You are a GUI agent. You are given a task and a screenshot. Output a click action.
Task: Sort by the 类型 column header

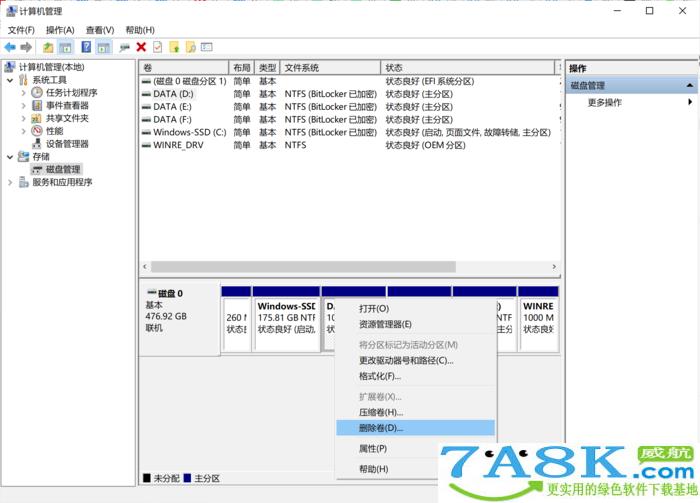pos(267,67)
